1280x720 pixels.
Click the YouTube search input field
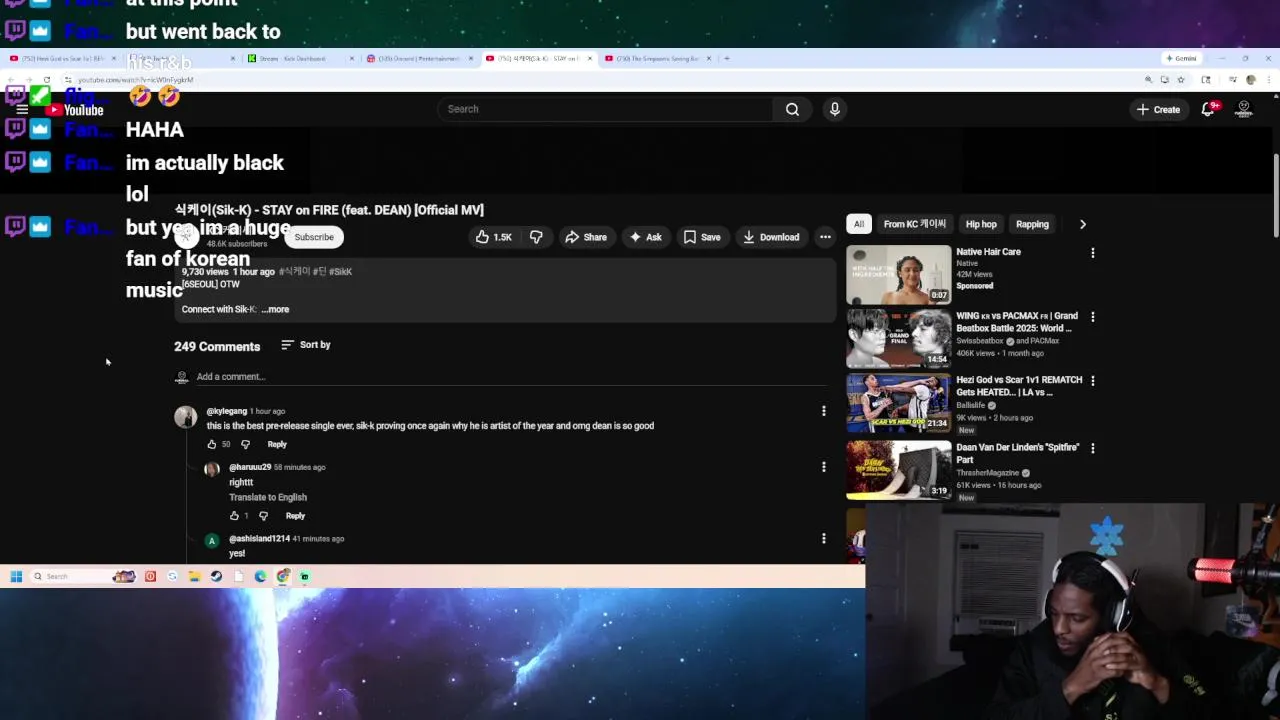click(x=605, y=109)
